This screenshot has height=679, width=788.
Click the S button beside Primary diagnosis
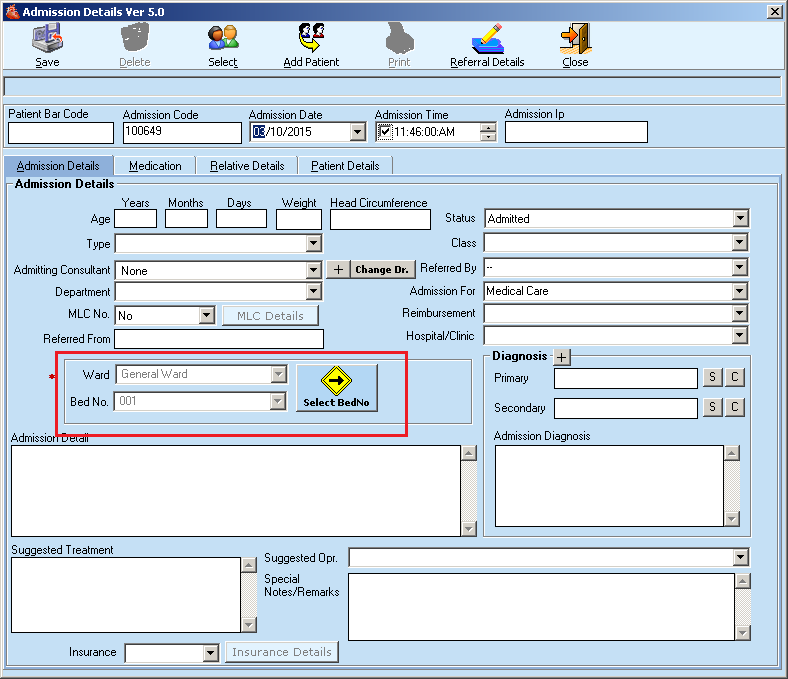[712, 378]
